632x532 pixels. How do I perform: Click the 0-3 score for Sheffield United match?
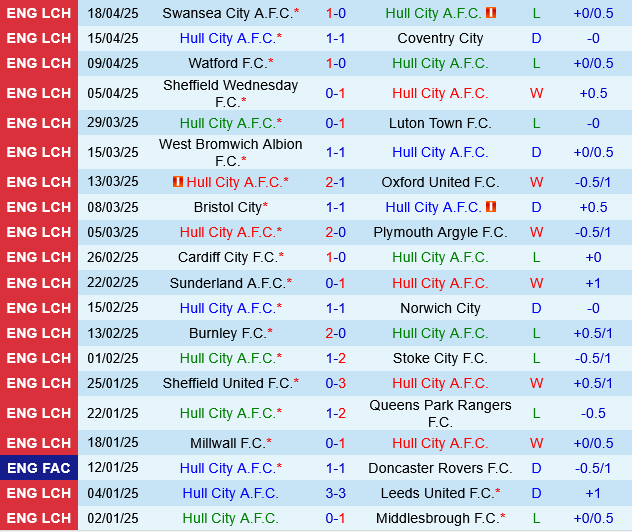335,383
